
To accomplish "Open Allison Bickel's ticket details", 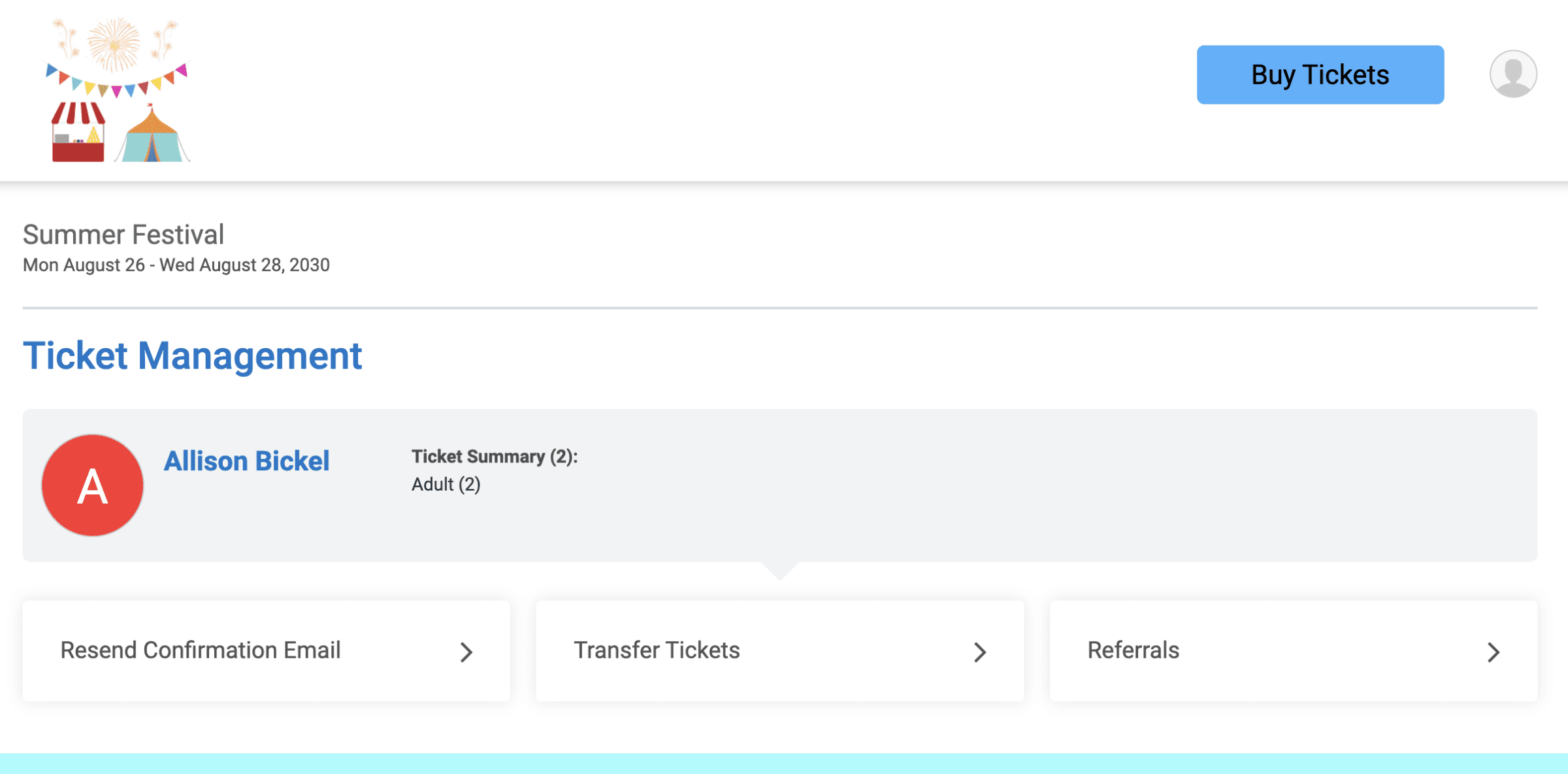I will click(248, 461).
